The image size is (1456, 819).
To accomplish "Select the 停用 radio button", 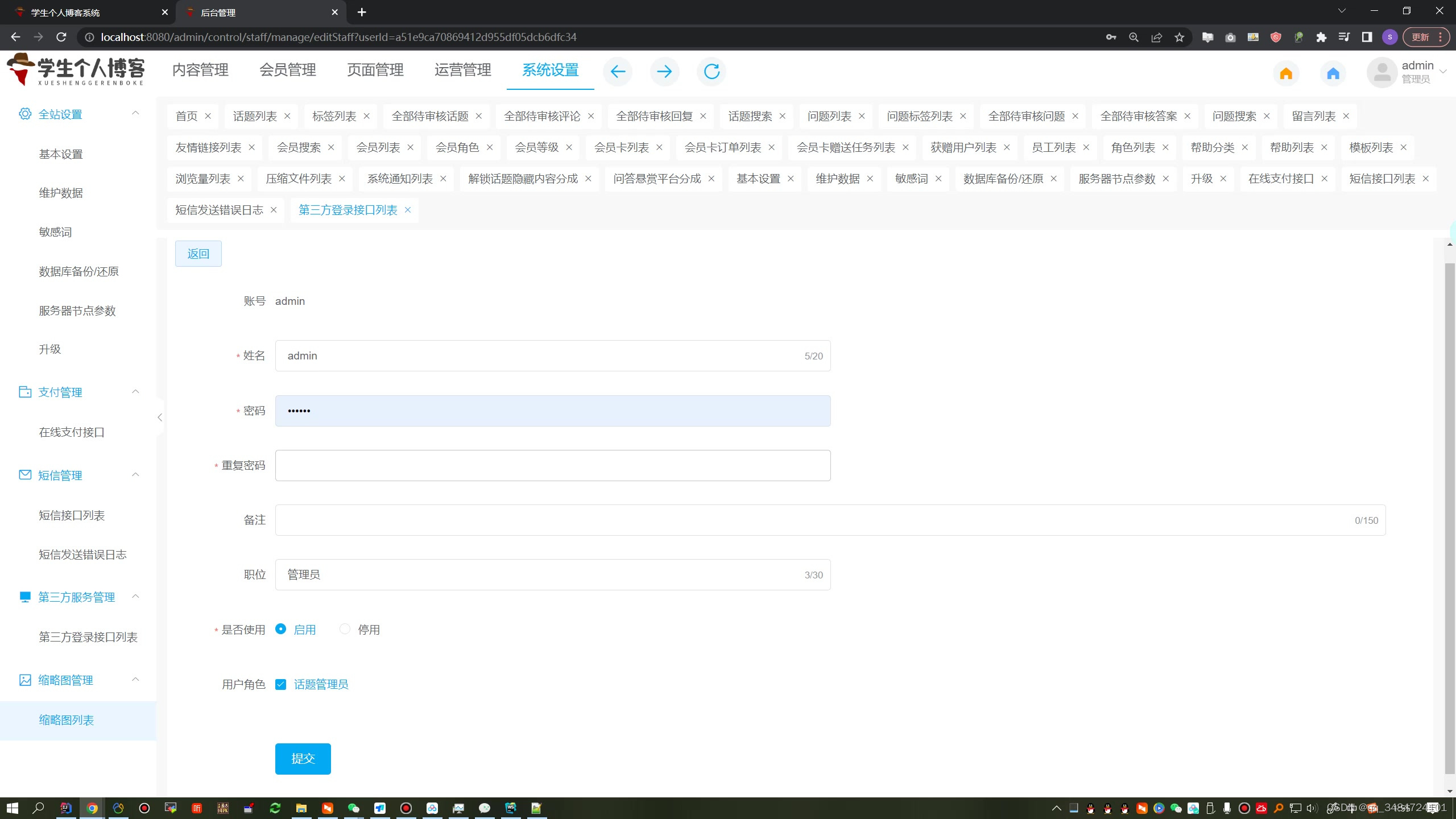I will 345,629.
